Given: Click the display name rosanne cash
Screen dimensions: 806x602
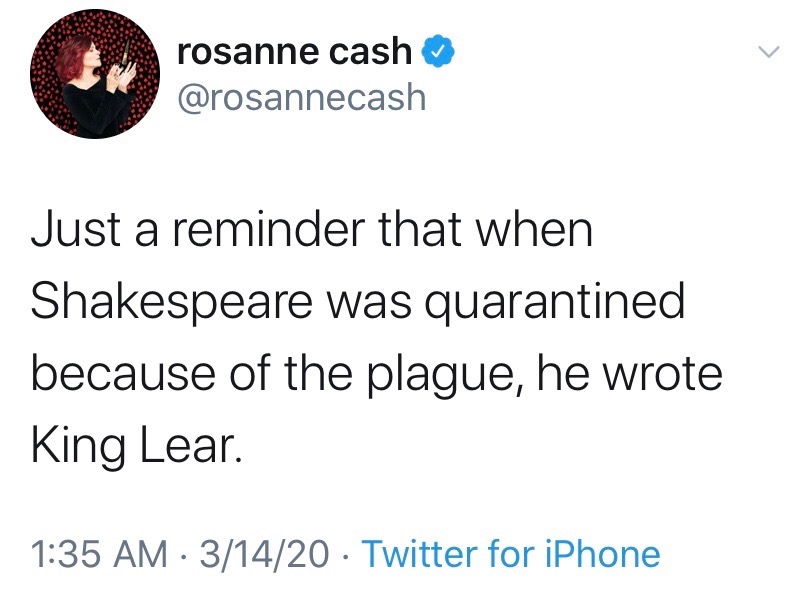Looking at the screenshot, I should click(294, 52).
